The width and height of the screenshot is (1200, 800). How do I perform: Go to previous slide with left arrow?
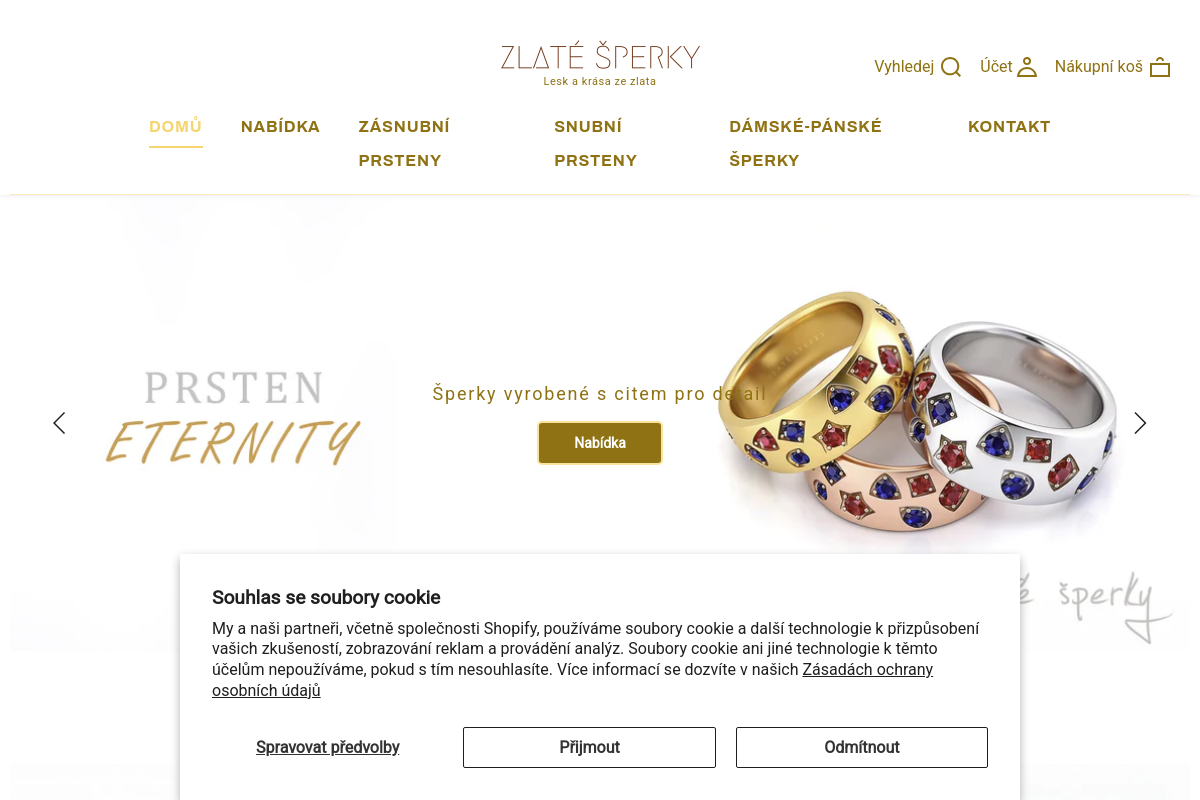pyautogui.click(x=58, y=423)
